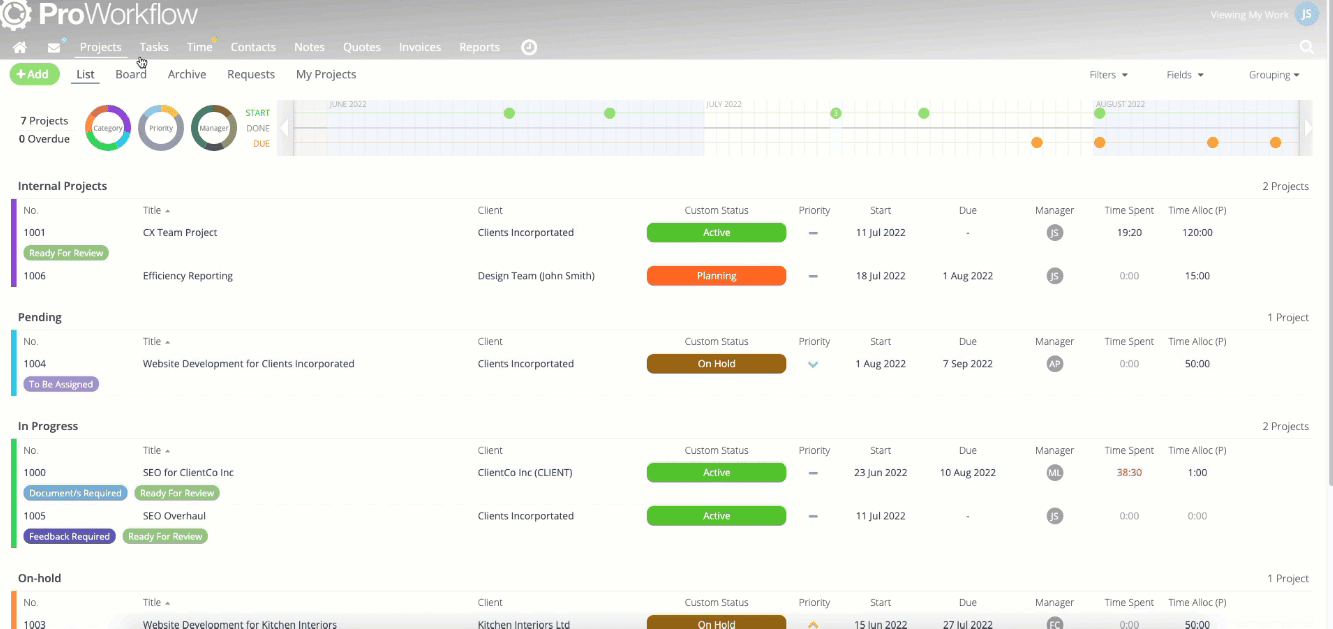Click priority dash icon for SEO for ClientCo Inc
Viewport: 1333px width, 629px height.
(x=813, y=473)
